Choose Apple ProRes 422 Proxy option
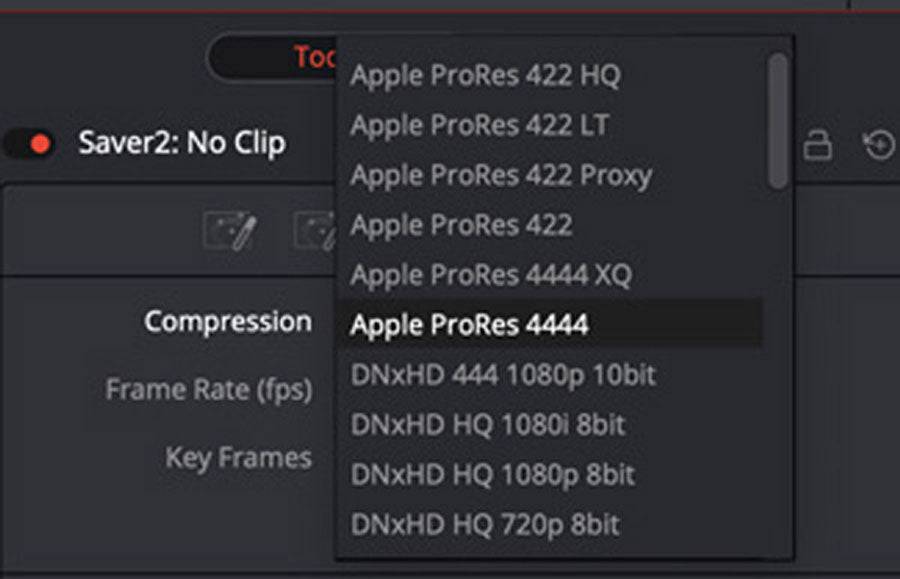Image resolution: width=900 pixels, height=579 pixels. (x=501, y=176)
